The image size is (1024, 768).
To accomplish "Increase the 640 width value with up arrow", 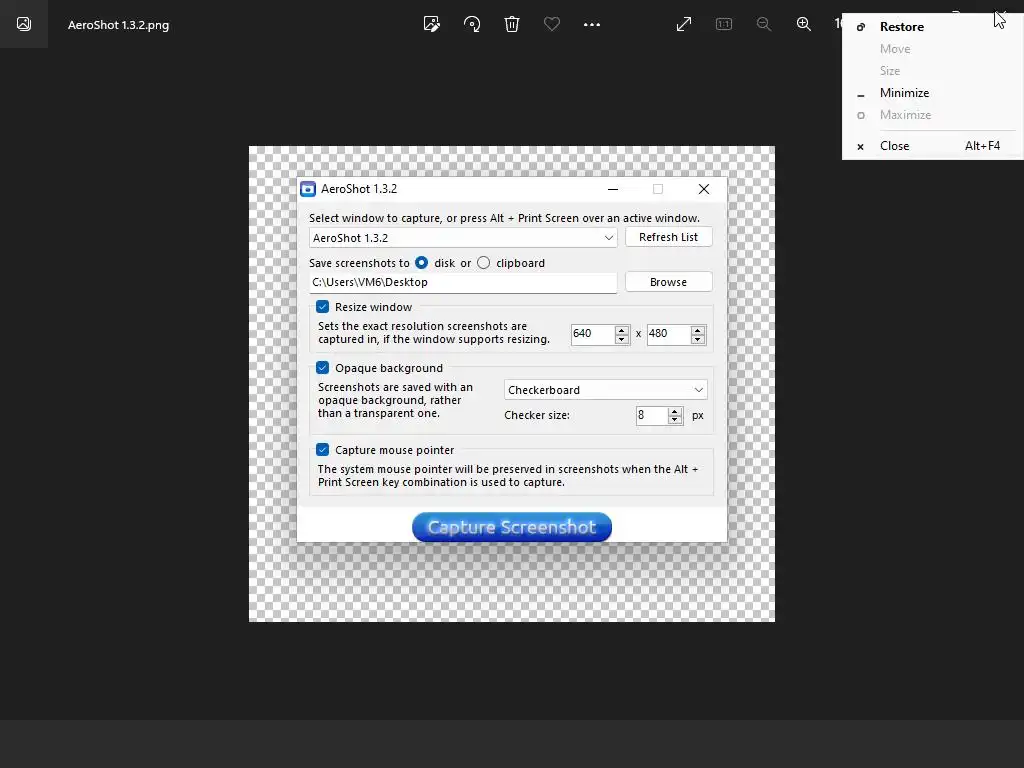I will coord(622,330).
